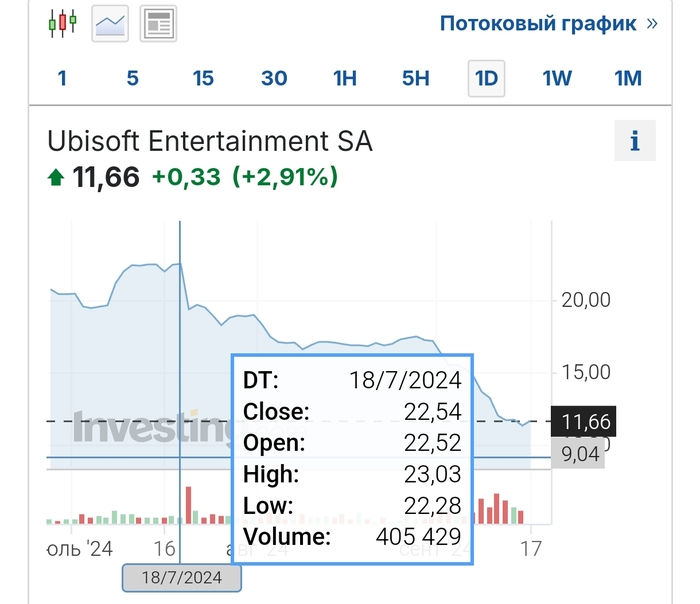Select the 1H timeframe
This screenshot has width=700, height=604.
pos(345,78)
